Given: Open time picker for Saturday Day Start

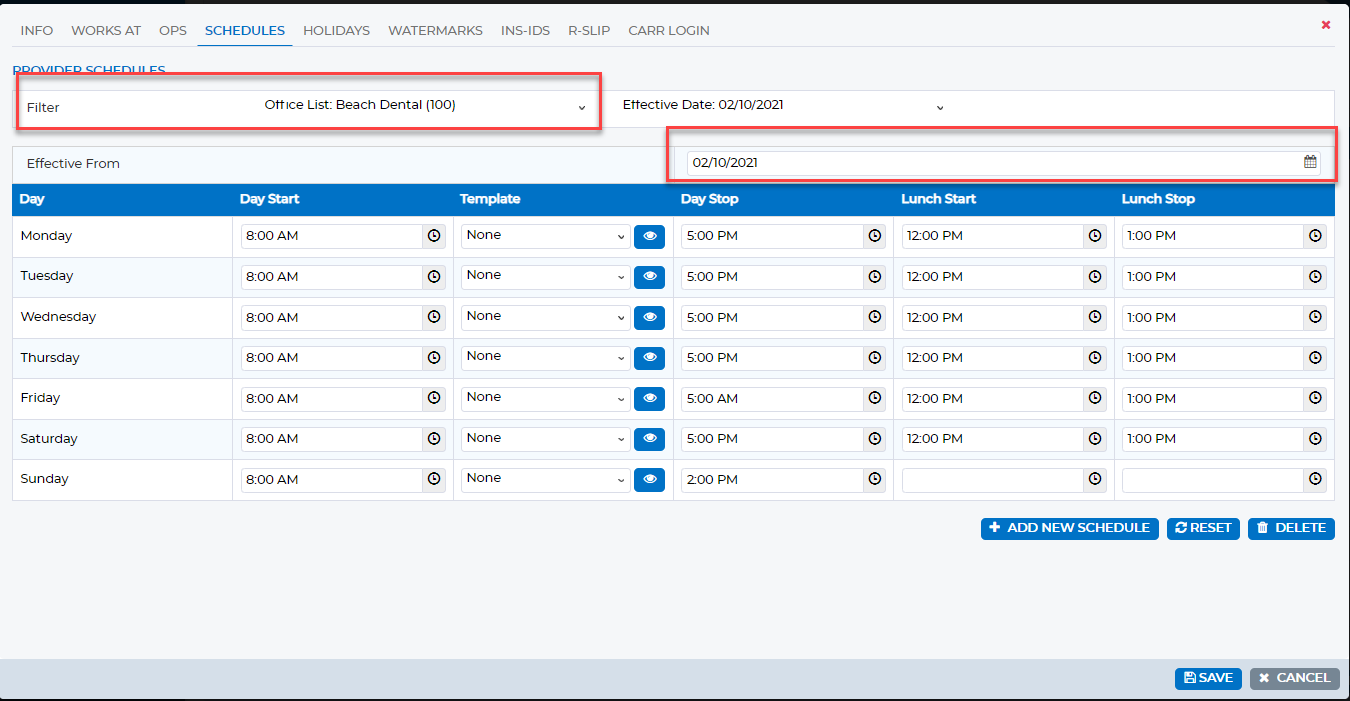Looking at the screenshot, I should click(434, 439).
